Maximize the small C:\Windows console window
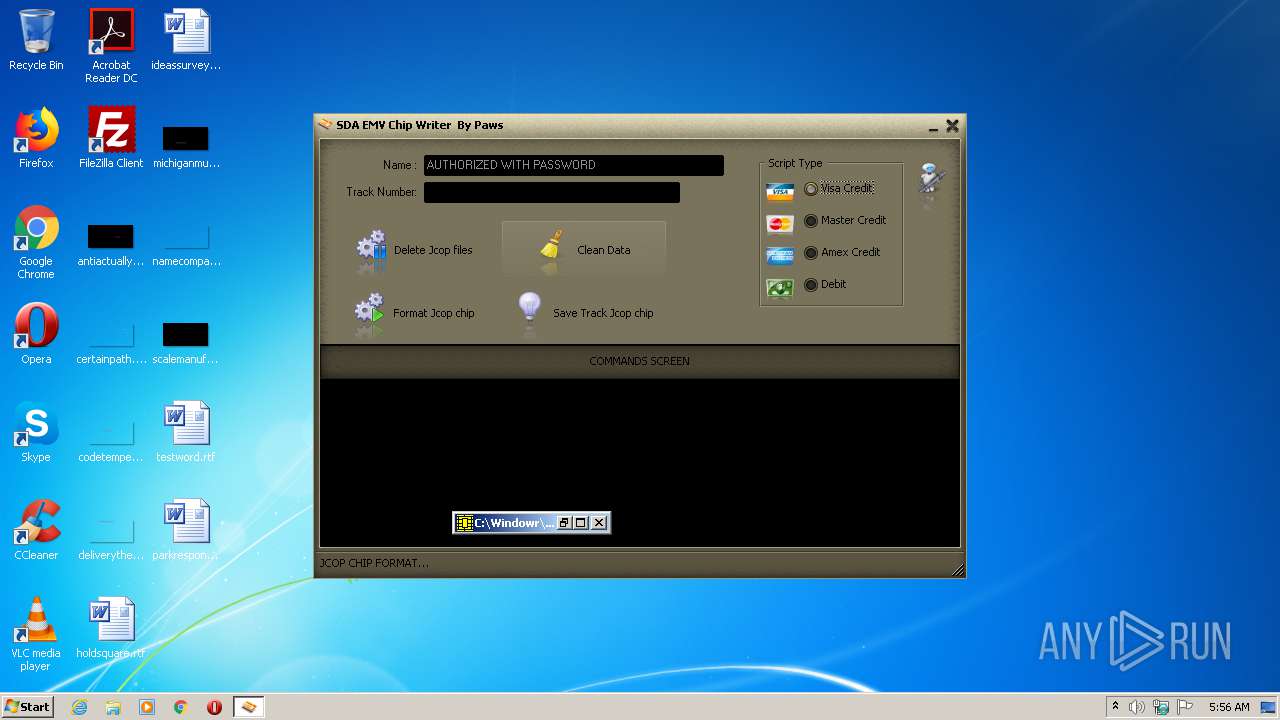This screenshot has height=720, width=1280. pos(581,523)
